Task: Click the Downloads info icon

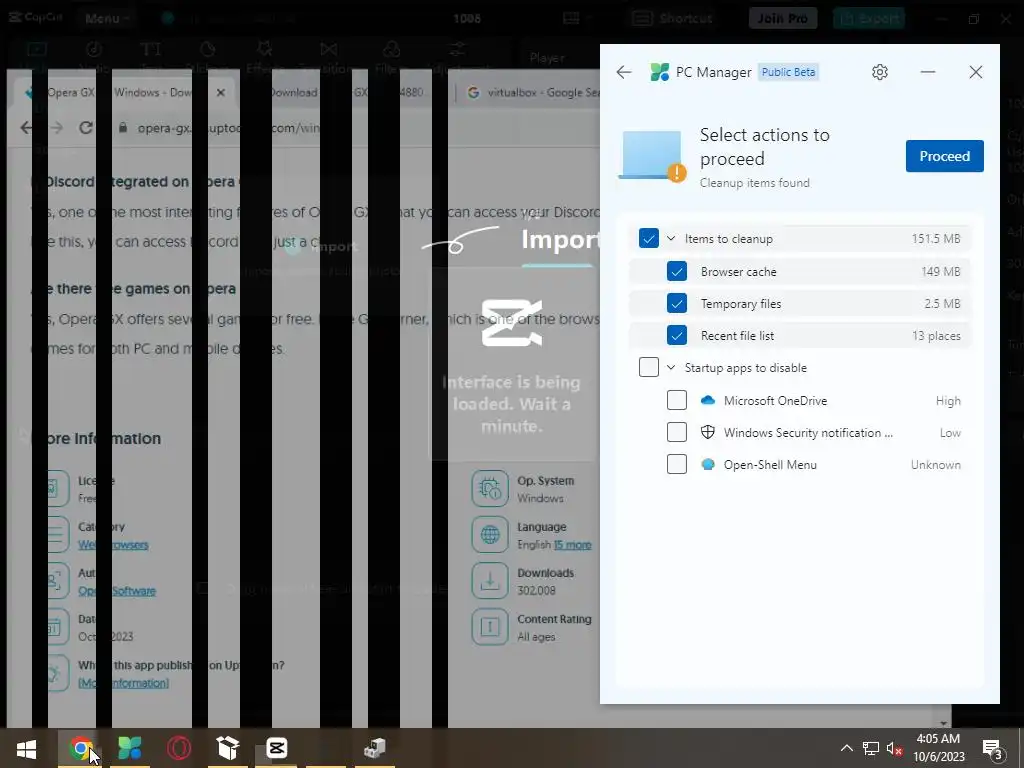Action: (x=490, y=580)
